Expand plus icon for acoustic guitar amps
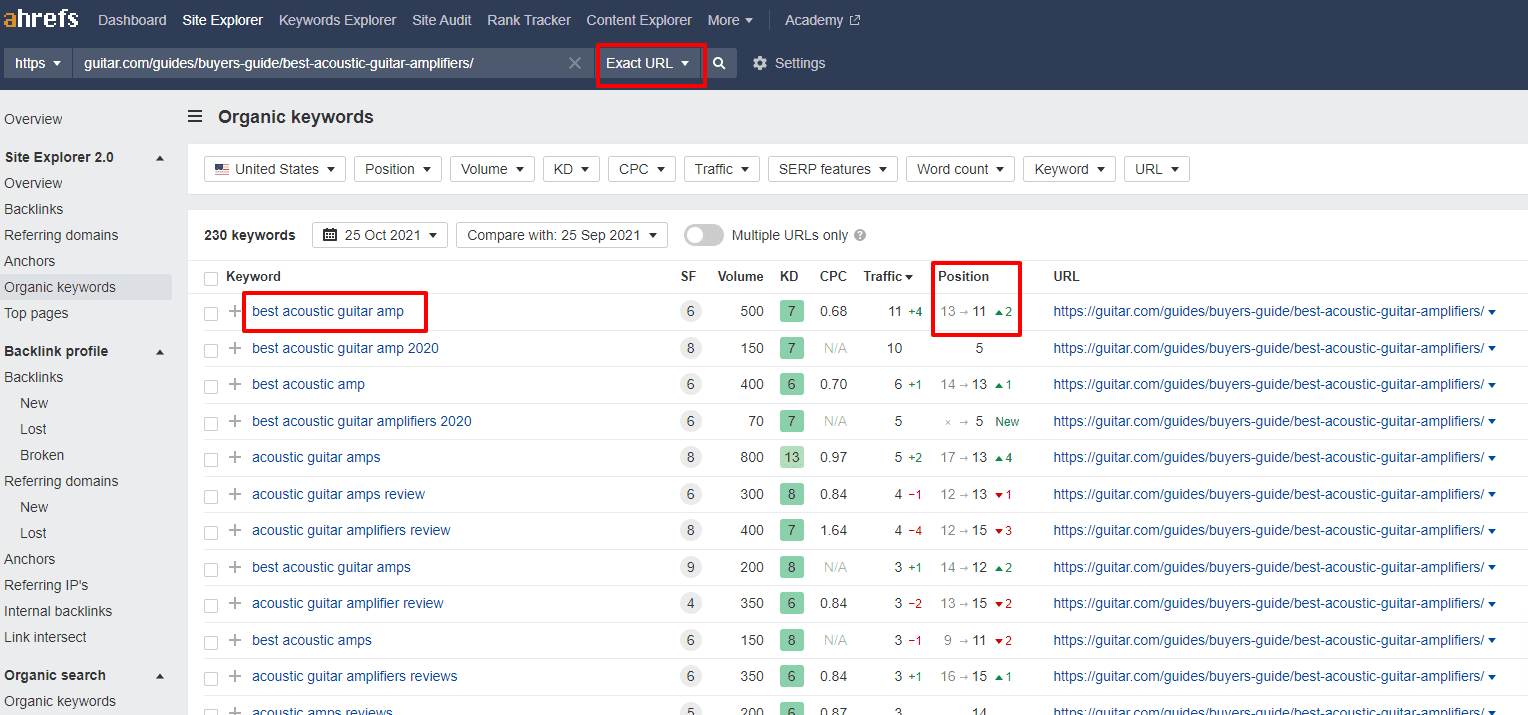The width and height of the screenshot is (1528, 715). (x=235, y=458)
